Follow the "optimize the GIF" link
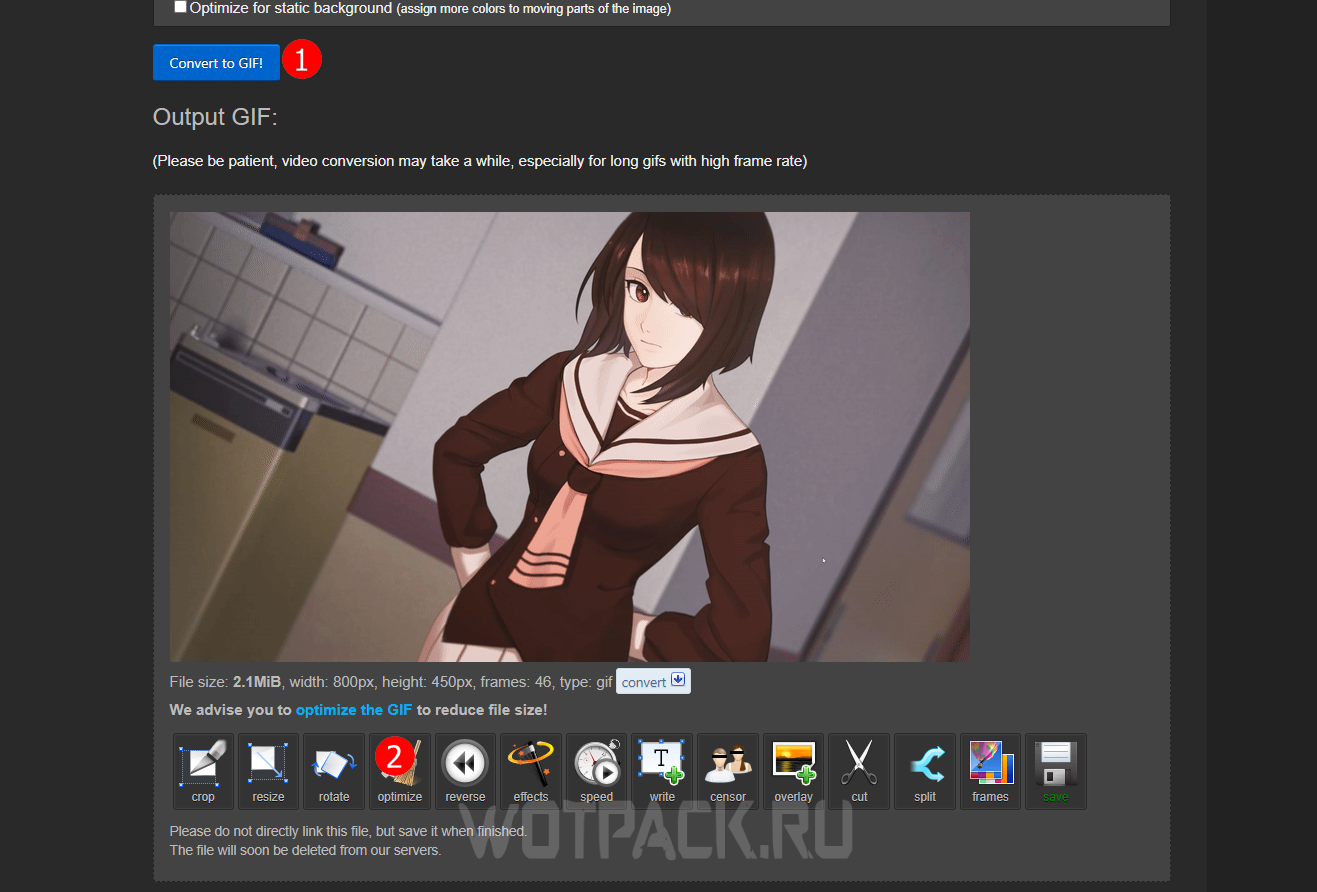Viewport: 1317px width, 892px height. click(x=354, y=710)
